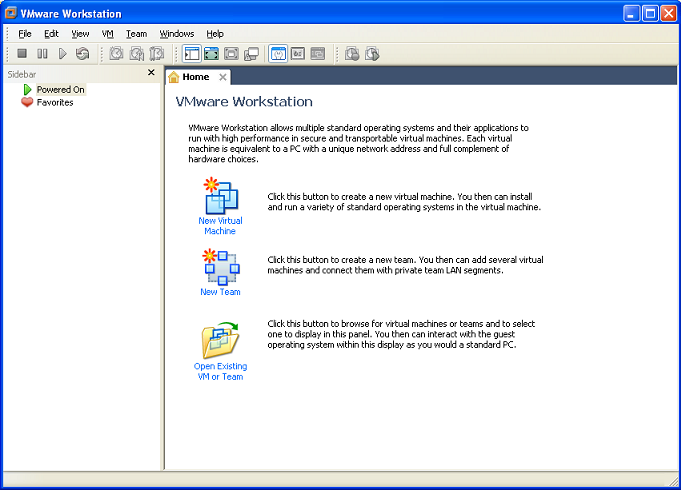Screen dimensions: 681x490
Task: Click the New Virtual Machine link
Action: (220, 226)
